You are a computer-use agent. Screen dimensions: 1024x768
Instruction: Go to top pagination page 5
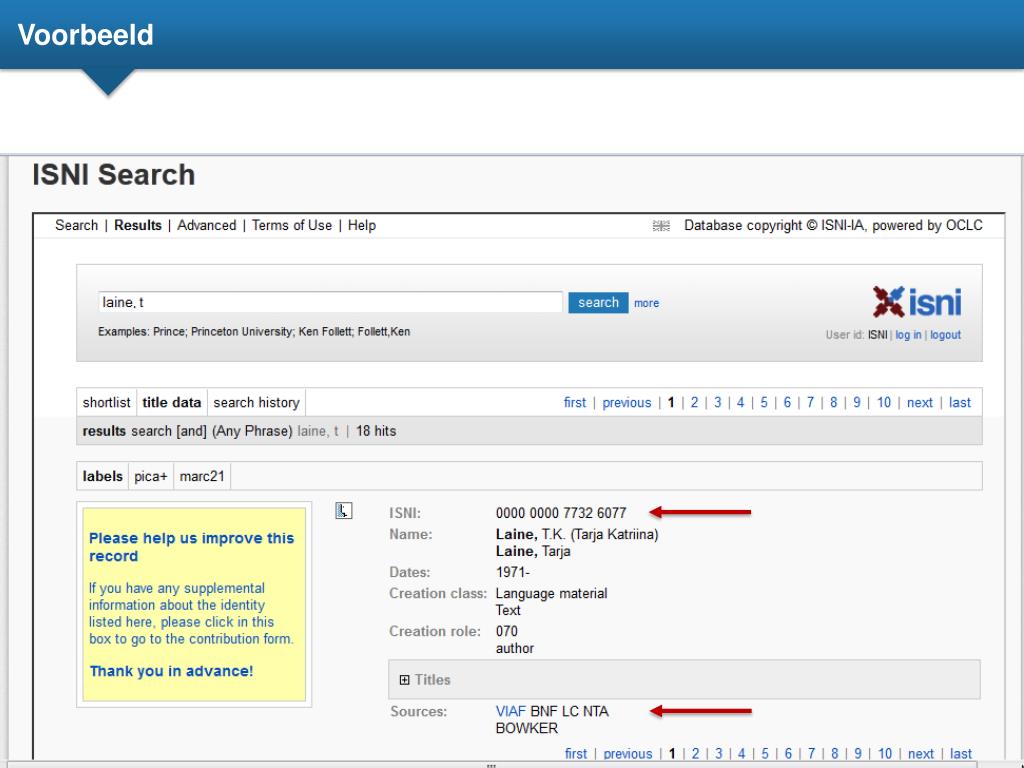[763, 402]
